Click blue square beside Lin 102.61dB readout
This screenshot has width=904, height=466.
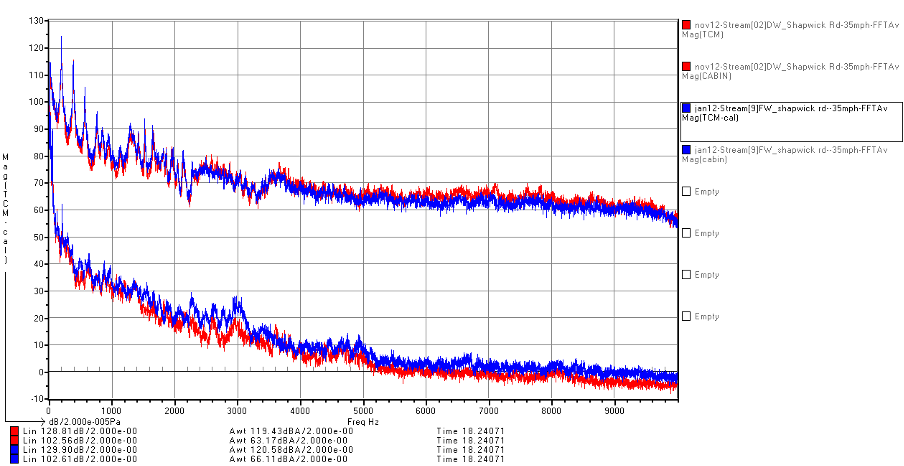pyautogui.click(x=12, y=458)
